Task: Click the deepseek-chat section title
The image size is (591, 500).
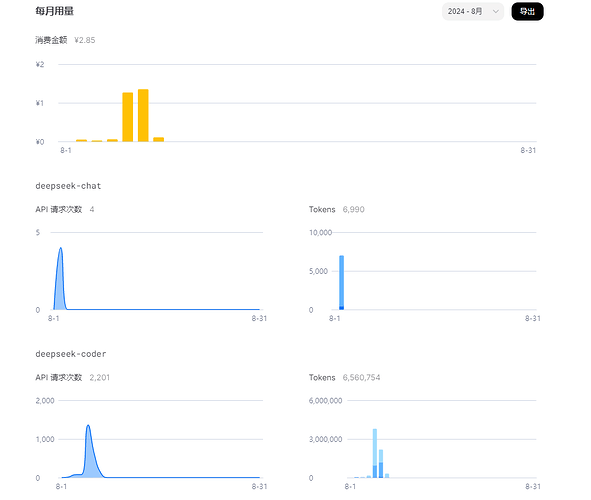Action: click(x=68, y=186)
